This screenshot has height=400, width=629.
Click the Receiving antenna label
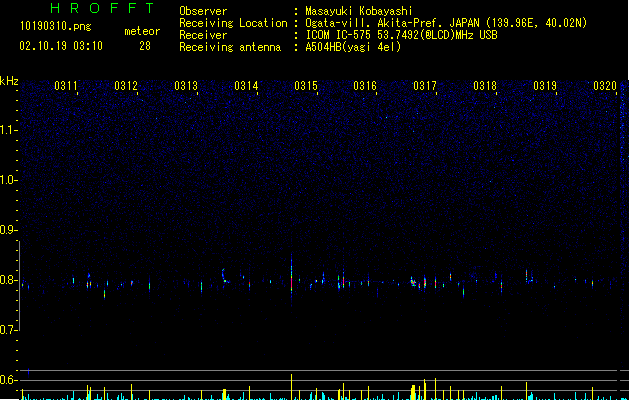pos(230,47)
